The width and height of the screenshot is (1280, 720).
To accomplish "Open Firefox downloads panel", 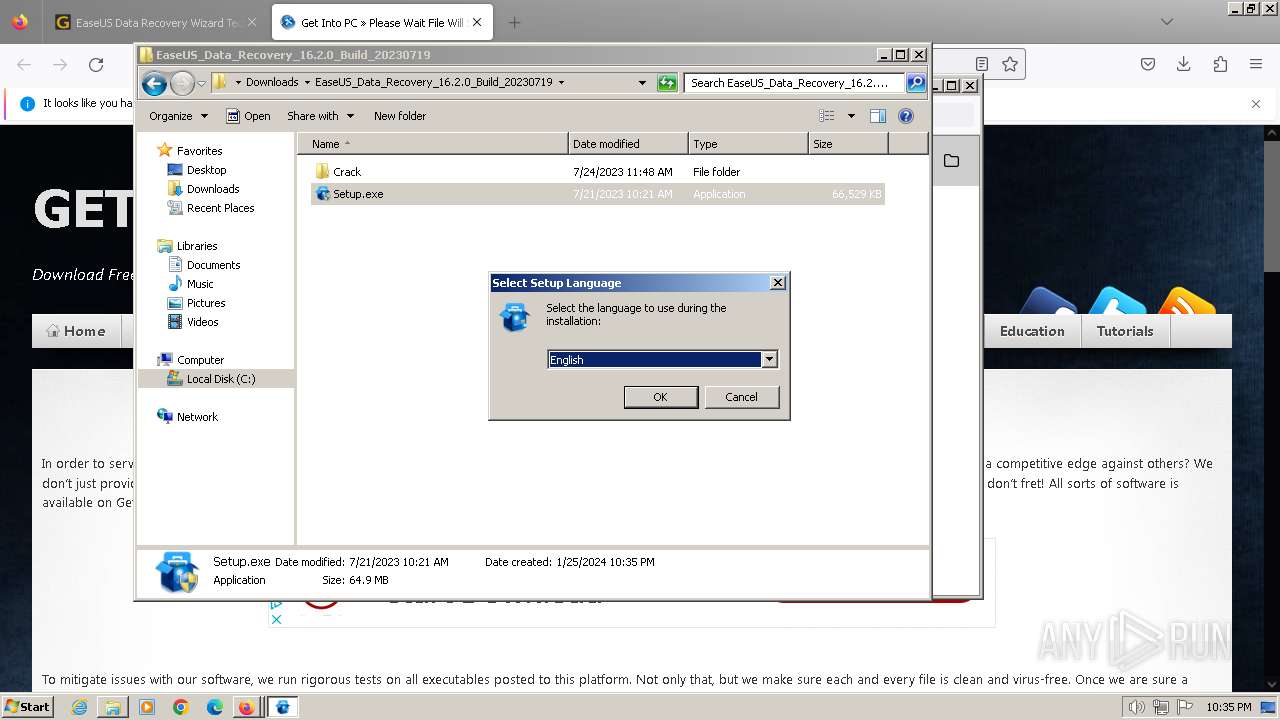I will pos(1184,64).
